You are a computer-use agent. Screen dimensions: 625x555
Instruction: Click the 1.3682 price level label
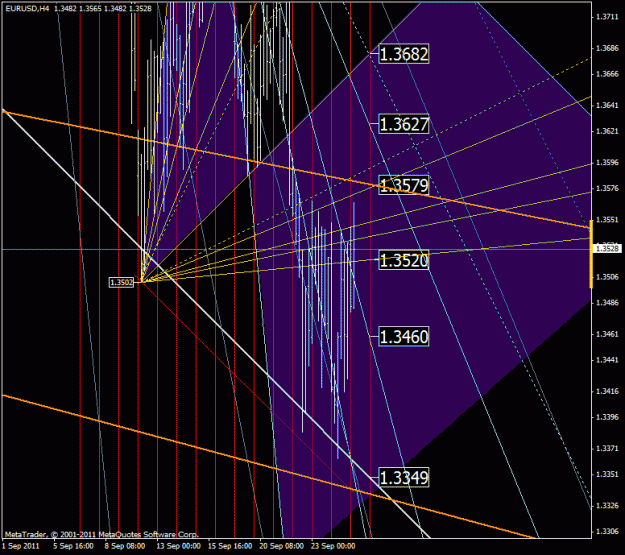[404, 54]
